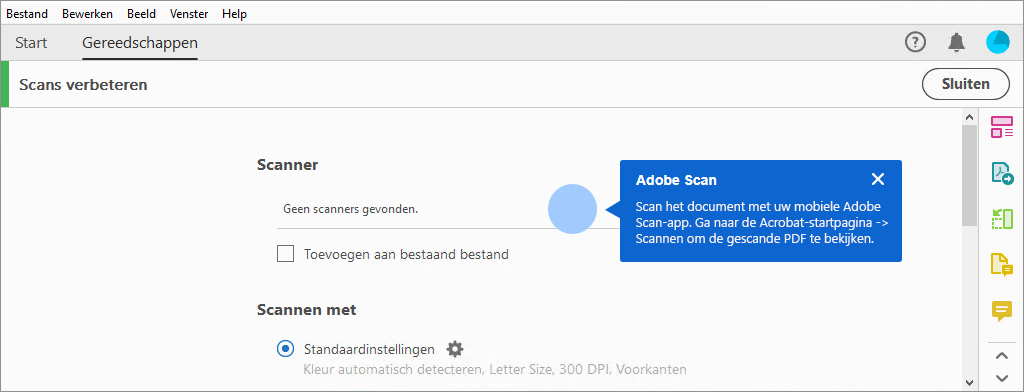The width and height of the screenshot is (1024, 392).
Task: Click the Scannen met heading
Action: point(307,309)
